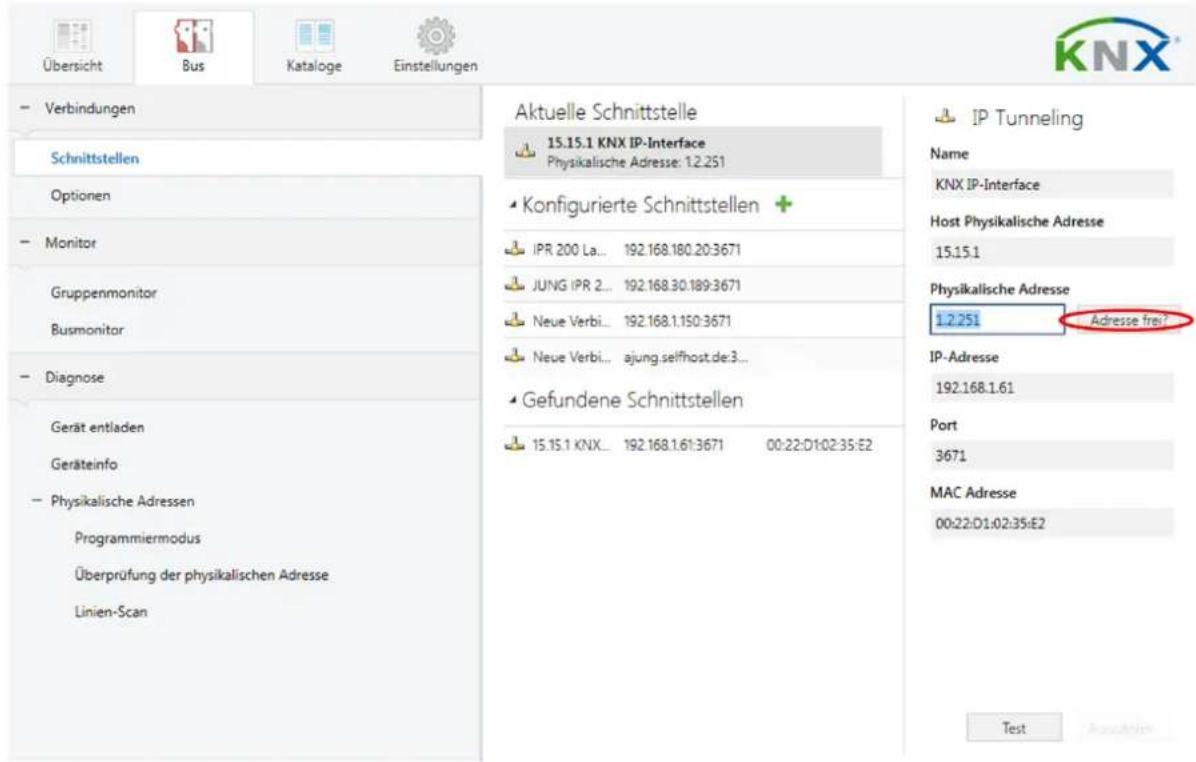This screenshot has height=762, width=1196.
Task: Click the Einstellungen gear icon
Action: point(436,35)
